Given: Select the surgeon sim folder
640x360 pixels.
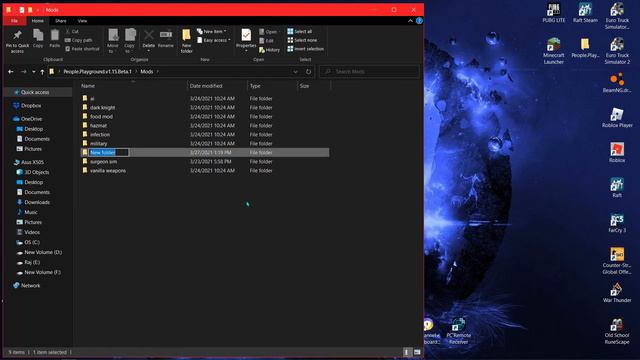Looking at the screenshot, I should 103,161.
